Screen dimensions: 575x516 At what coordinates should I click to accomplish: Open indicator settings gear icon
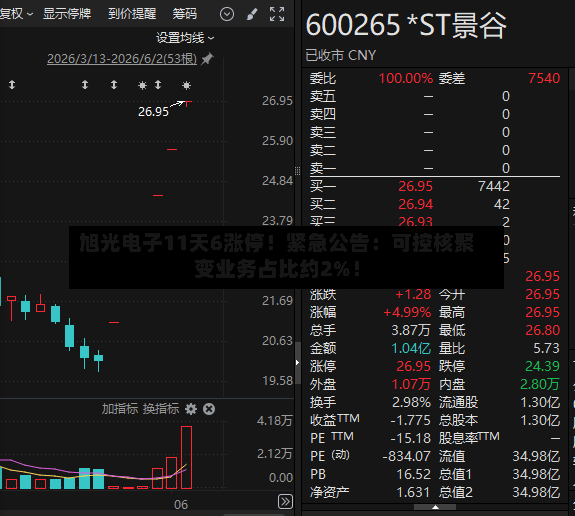tap(191, 409)
